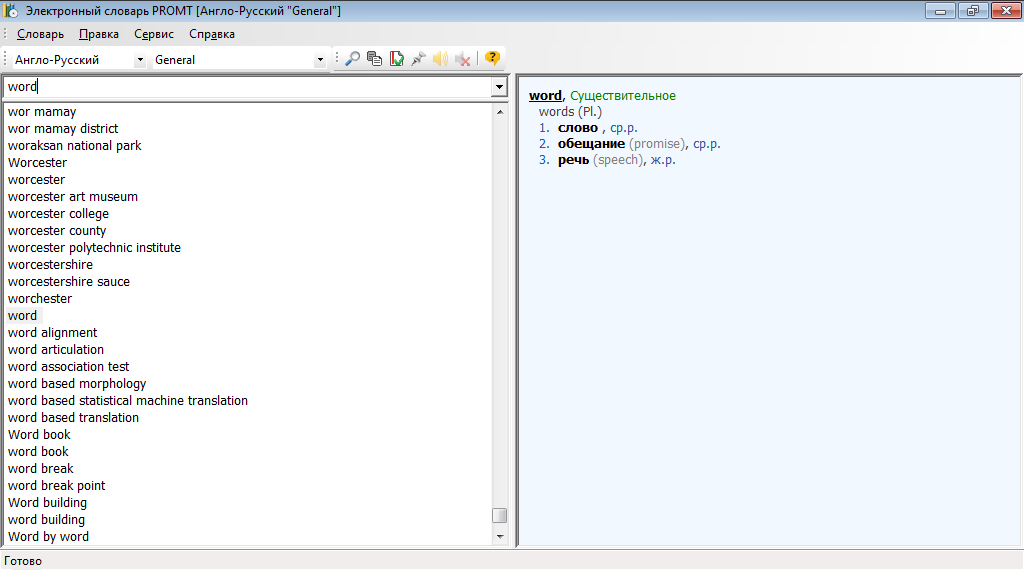Click the translation 'слово'
Screen dimensions: 1024x570
tap(577, 128)
